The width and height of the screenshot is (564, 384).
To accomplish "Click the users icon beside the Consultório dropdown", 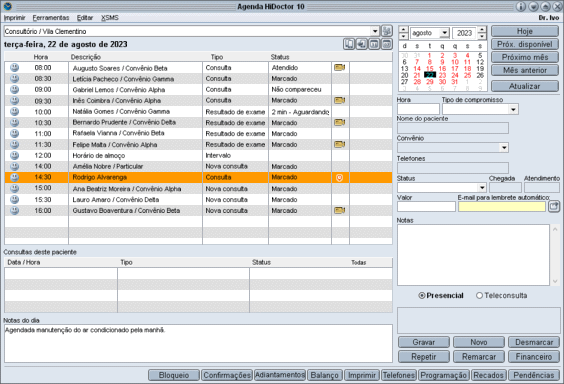I will (387, 31).
